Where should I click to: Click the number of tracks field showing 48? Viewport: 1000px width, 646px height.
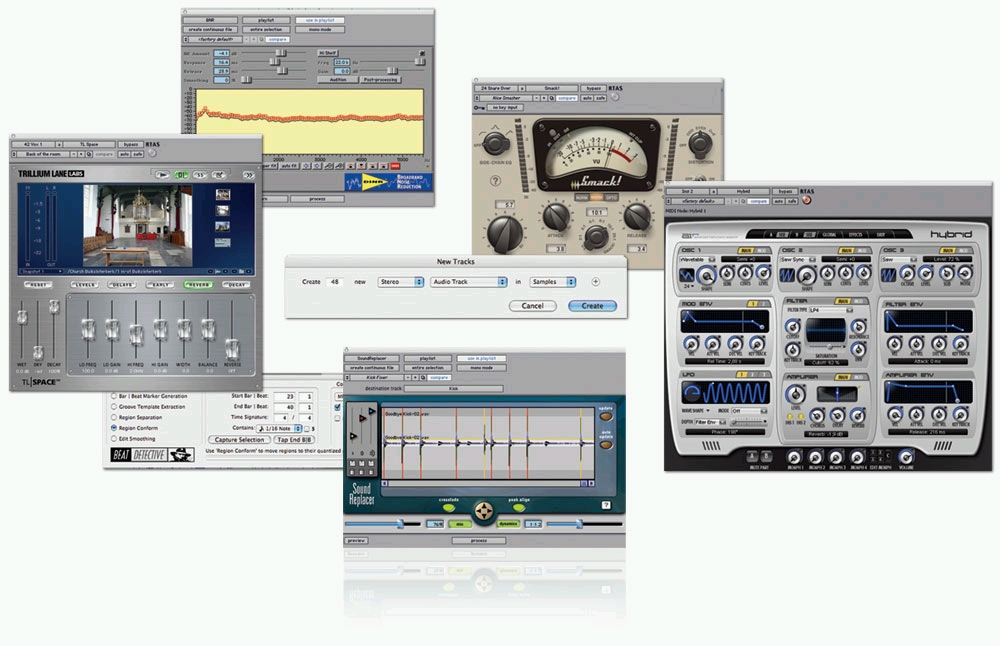(335, 281)
